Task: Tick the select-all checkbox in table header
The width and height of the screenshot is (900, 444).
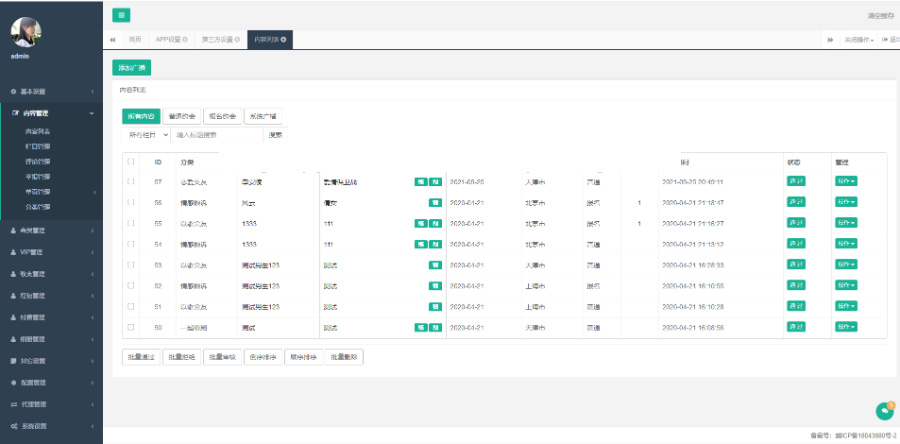Action: [x=131, y=161]
